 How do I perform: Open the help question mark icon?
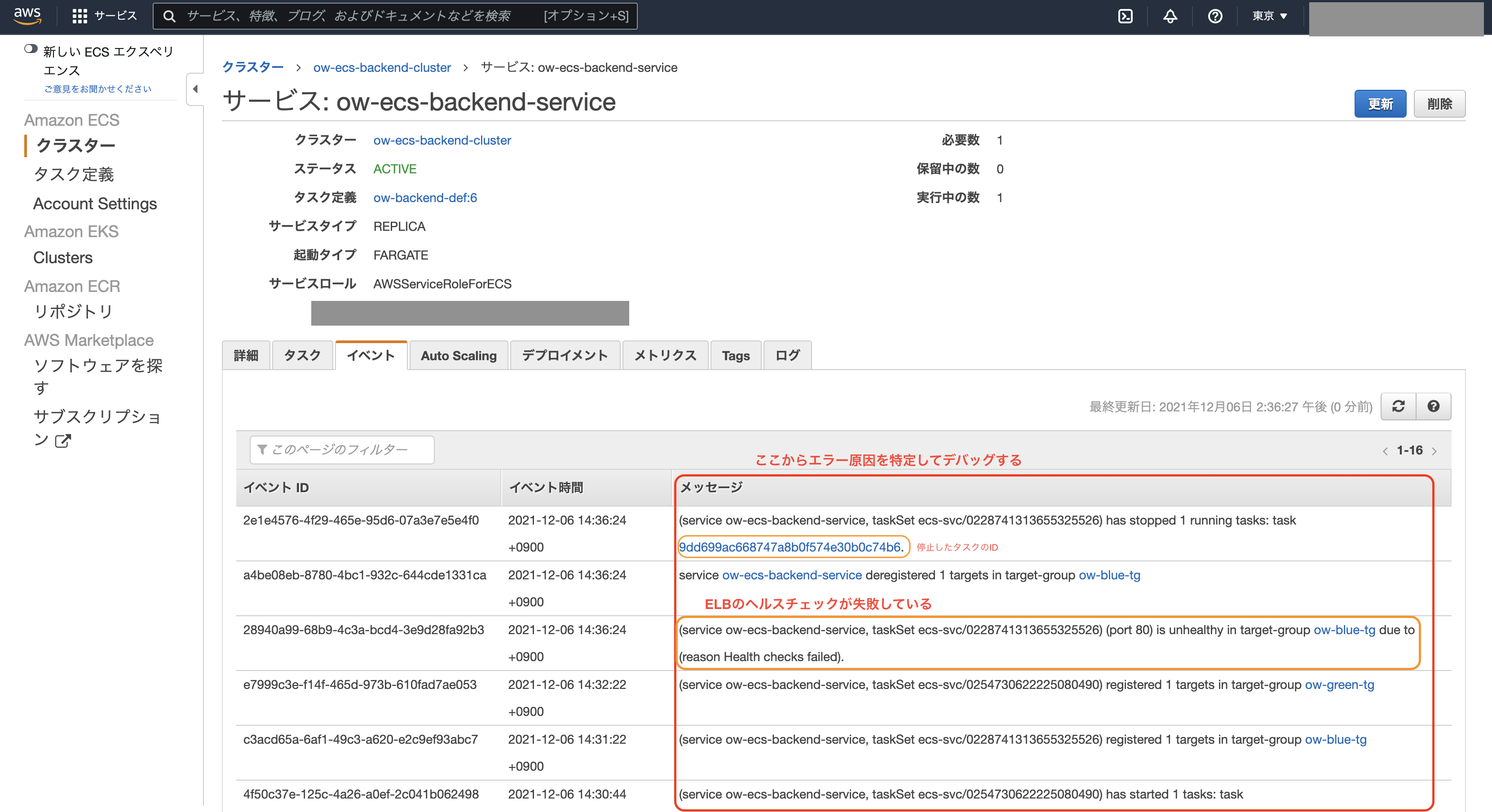[1214, 16]
